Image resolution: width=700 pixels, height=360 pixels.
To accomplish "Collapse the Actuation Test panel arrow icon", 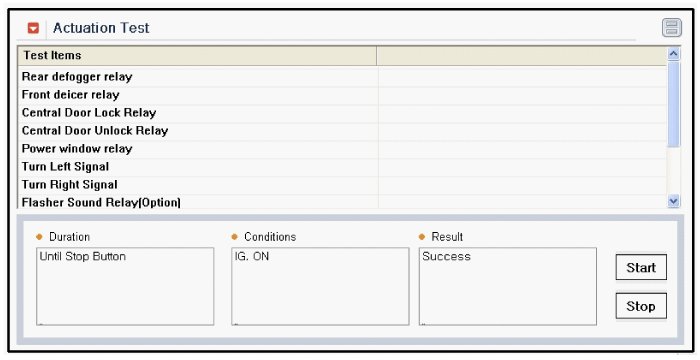I will [x=33, y=28].
